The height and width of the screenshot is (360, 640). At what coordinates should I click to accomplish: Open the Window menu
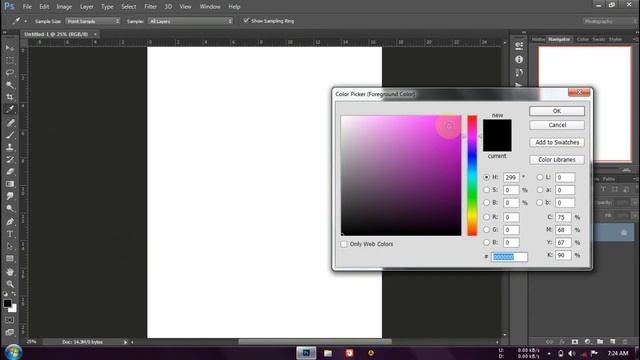[210, 7]
